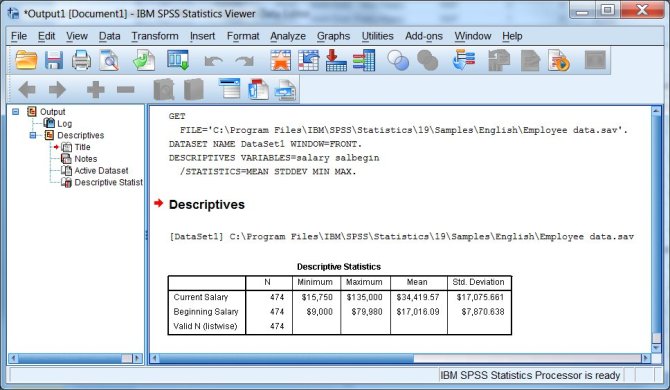Screen dimensions: 670x390
Task: Select Notes item in outline tree
Action: pos(85,159)
